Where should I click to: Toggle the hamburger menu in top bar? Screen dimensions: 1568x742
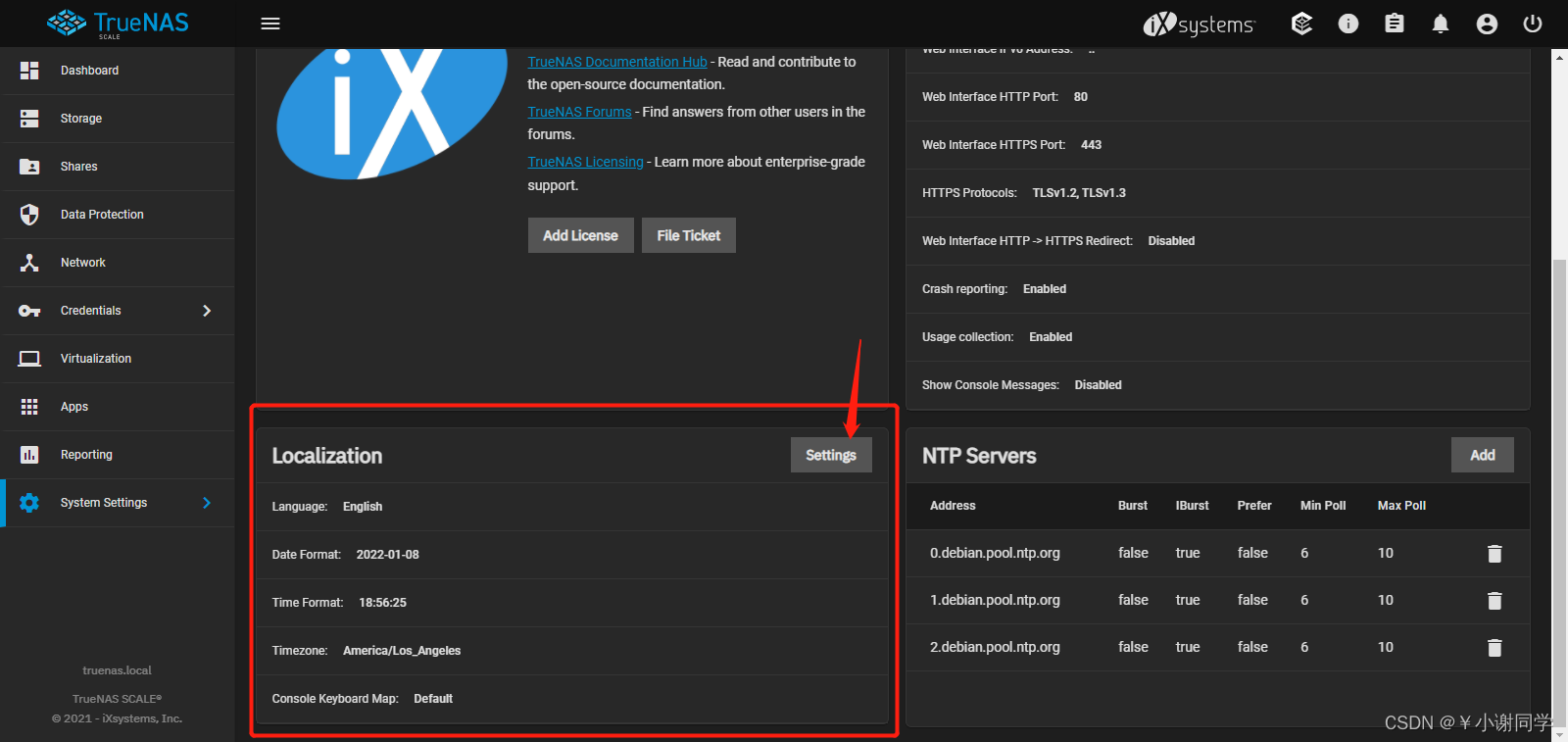click(x=270, y=24)
